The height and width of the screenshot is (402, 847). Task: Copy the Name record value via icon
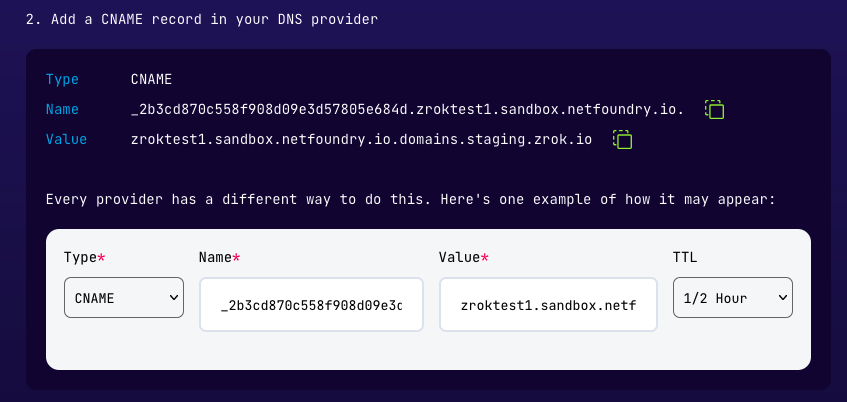(x=714, y=109)
